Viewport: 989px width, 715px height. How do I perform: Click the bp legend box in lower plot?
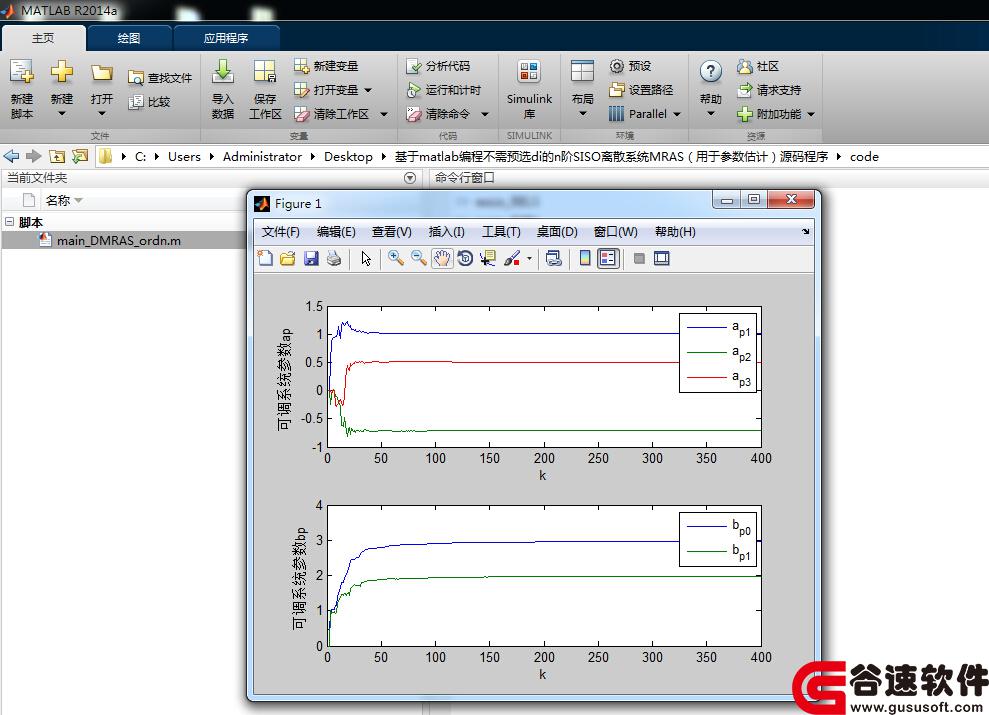pos(718,539)
